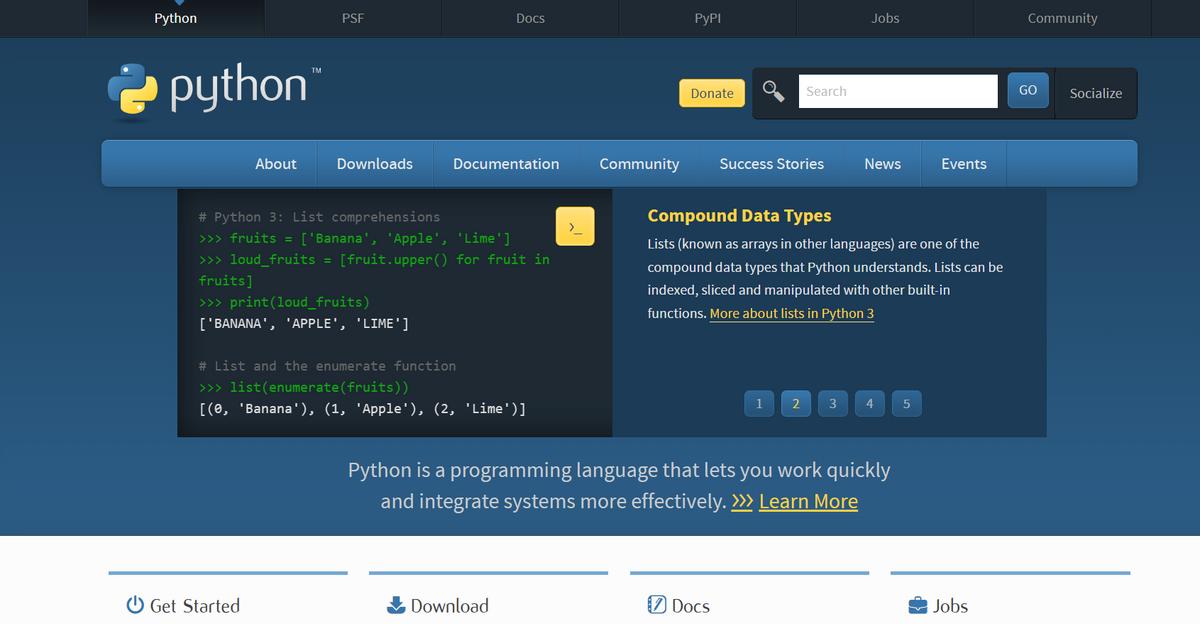Launch the interactive shell yellow button
1200x624 pixels.
pos(575,227)
